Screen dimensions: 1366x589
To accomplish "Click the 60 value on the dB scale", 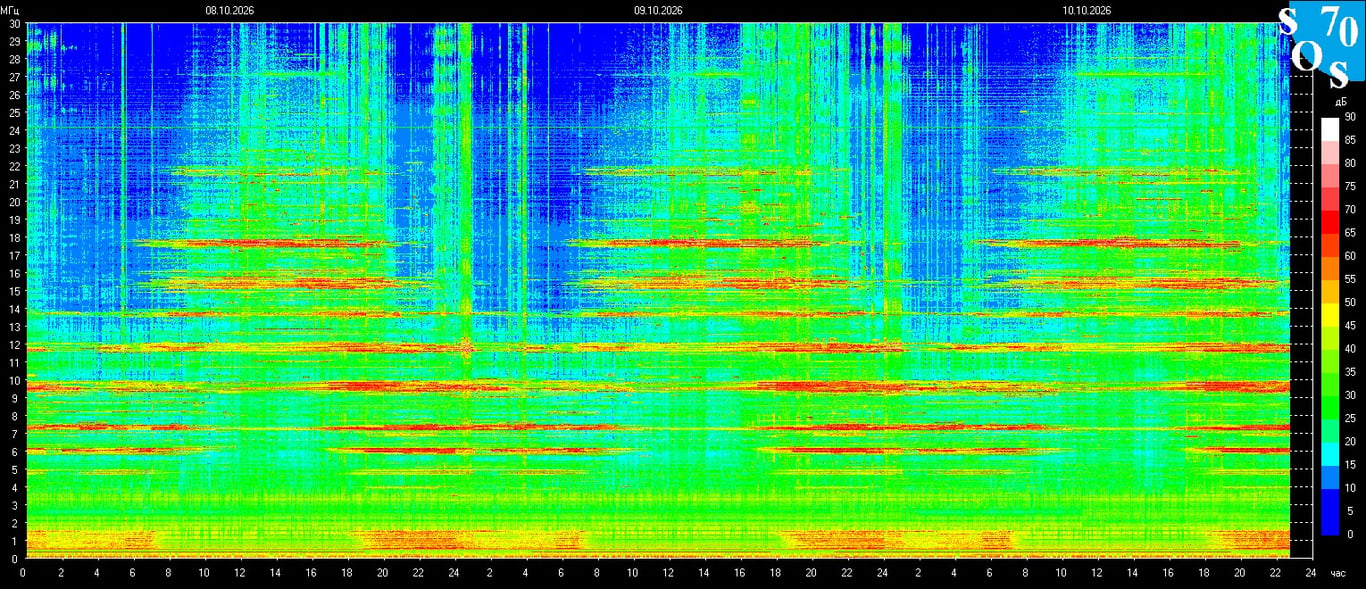I will coord(1350,256).
